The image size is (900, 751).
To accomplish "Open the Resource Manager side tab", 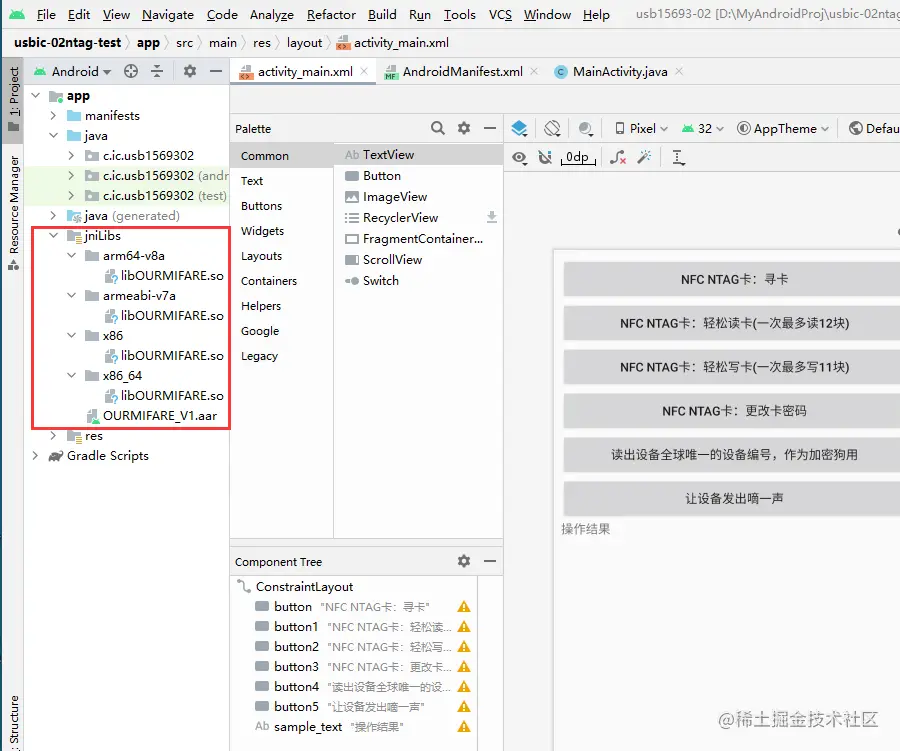I will 14,212.
